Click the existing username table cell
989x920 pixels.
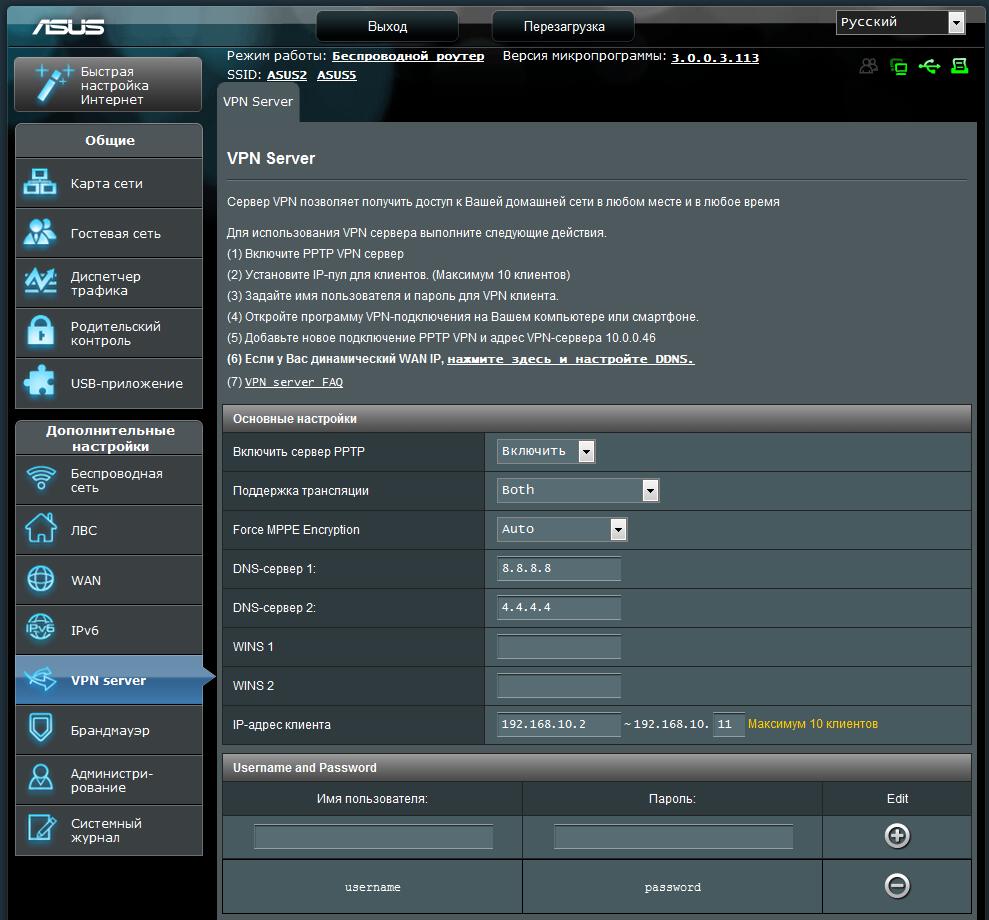372,887
